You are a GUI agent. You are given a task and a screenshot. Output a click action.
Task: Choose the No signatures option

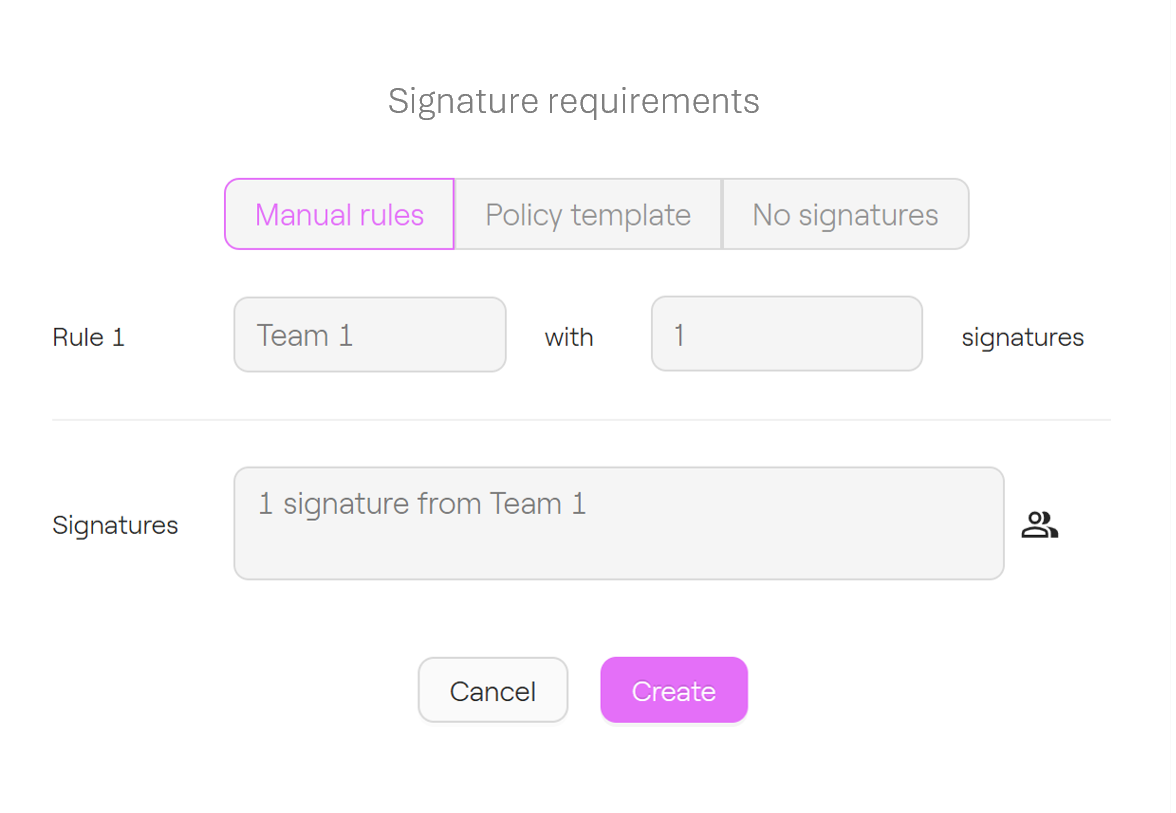(845, 214)
